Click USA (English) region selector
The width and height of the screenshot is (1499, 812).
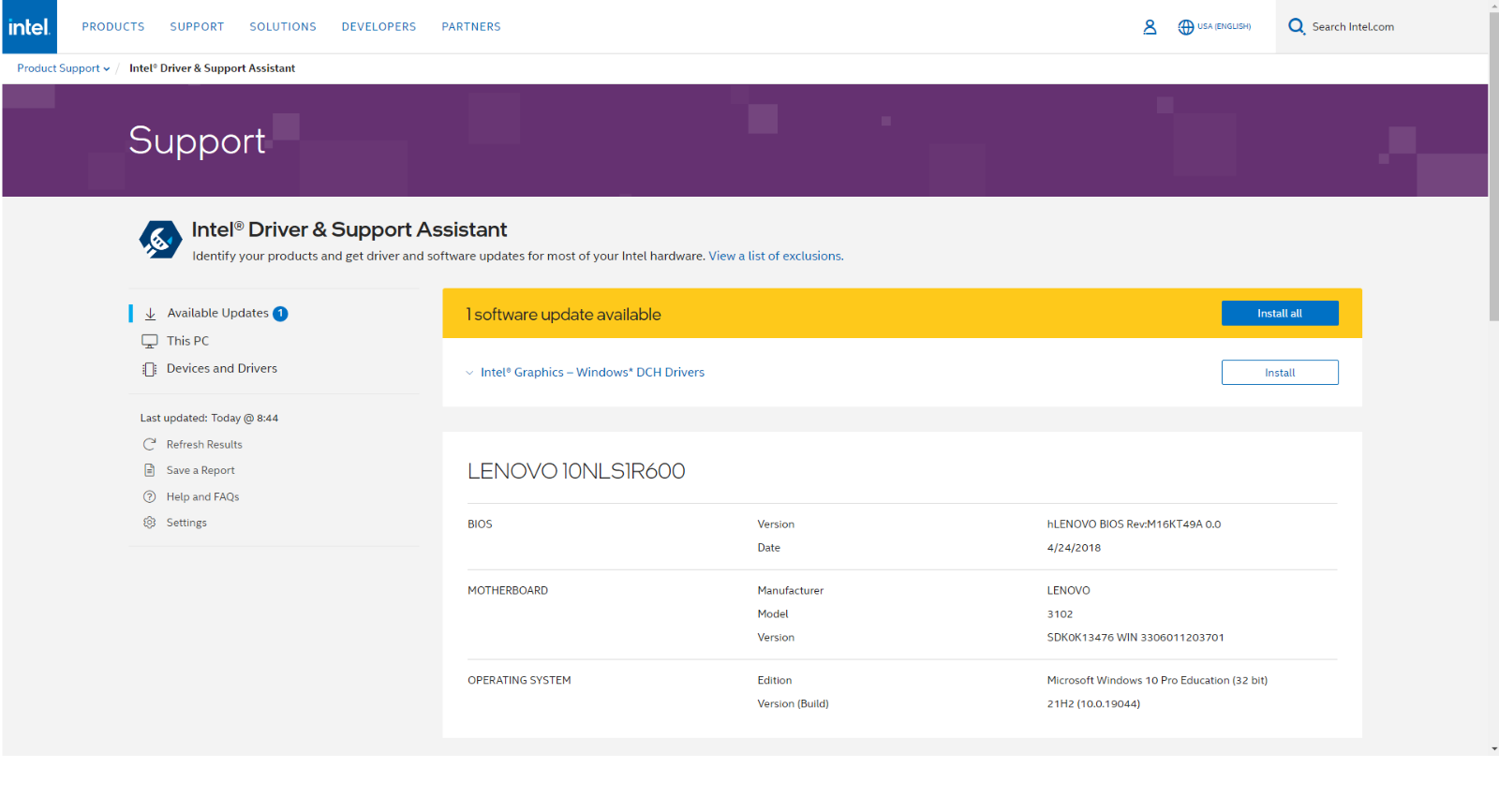click(x=1224, y=27)
